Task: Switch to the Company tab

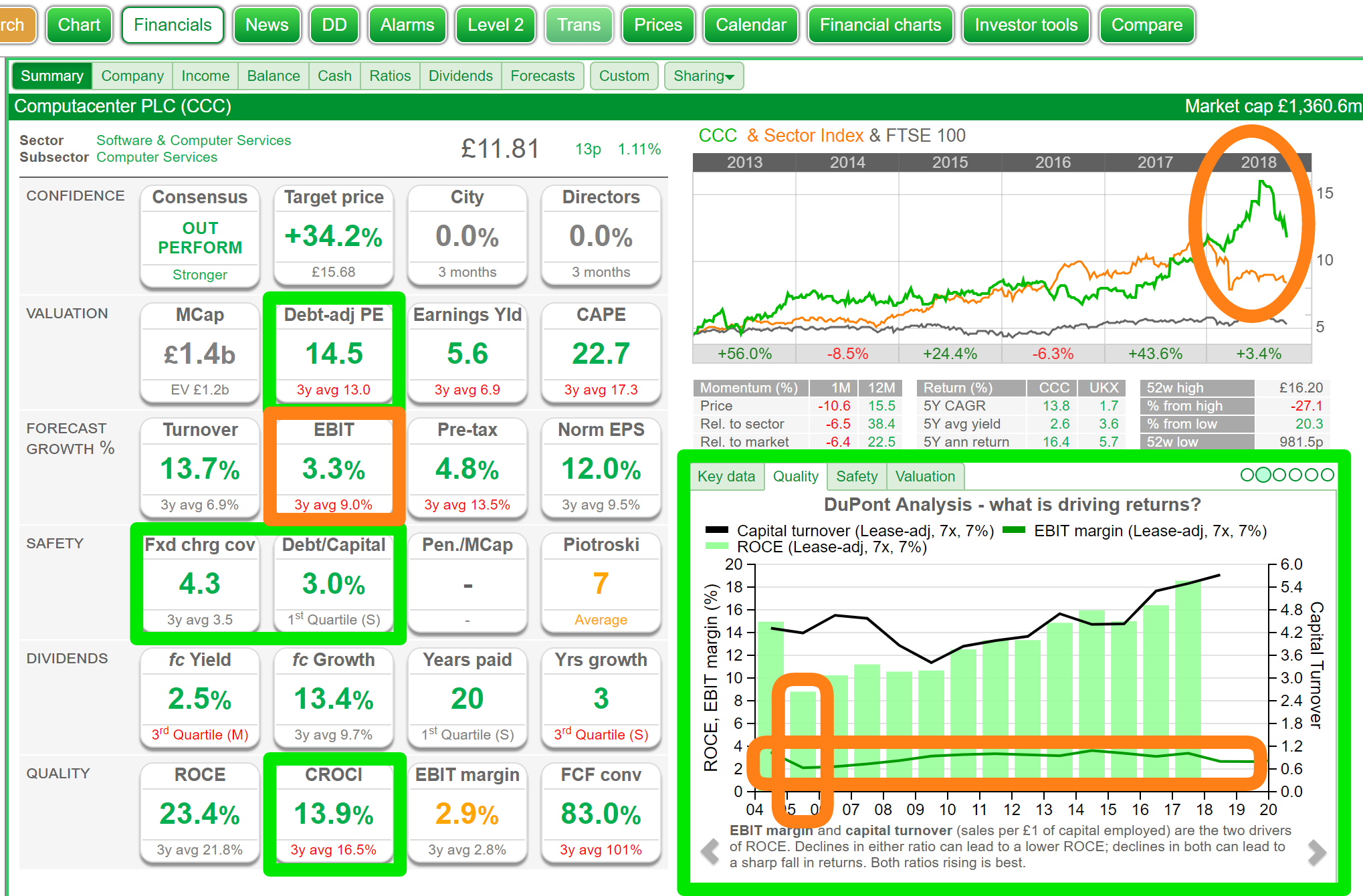Action: coord(132,76)
